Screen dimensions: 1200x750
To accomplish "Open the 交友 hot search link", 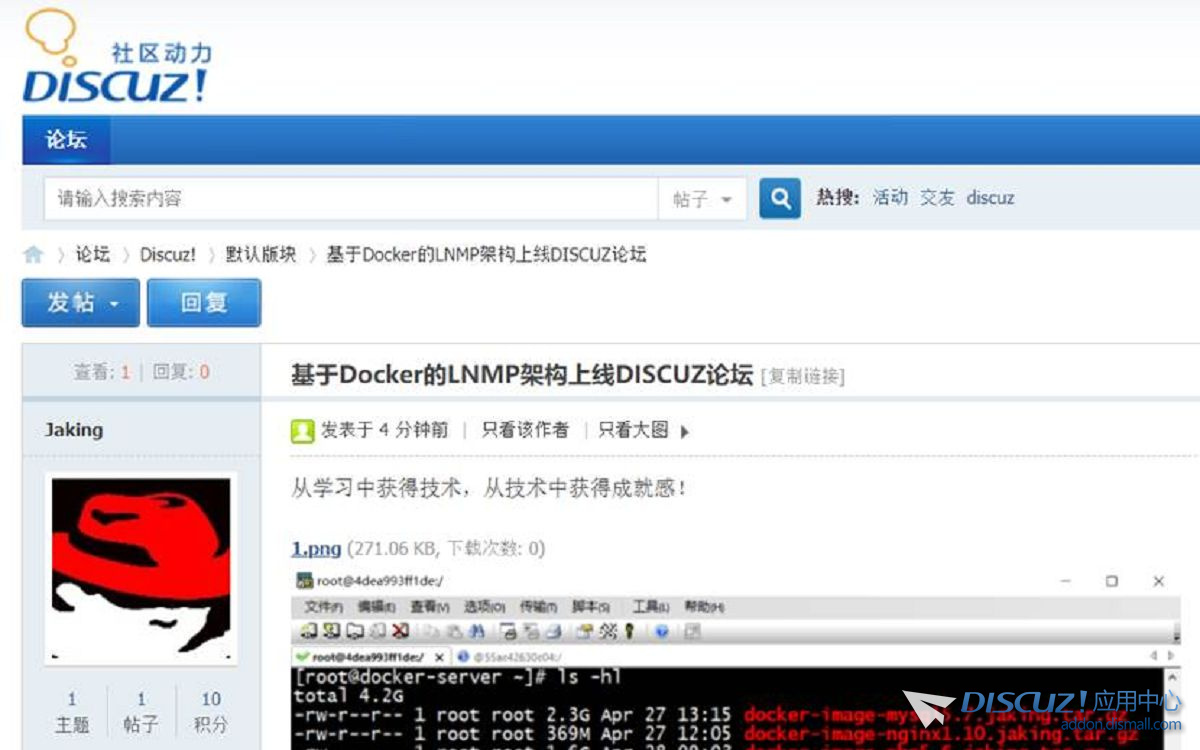I will [937, 198].
